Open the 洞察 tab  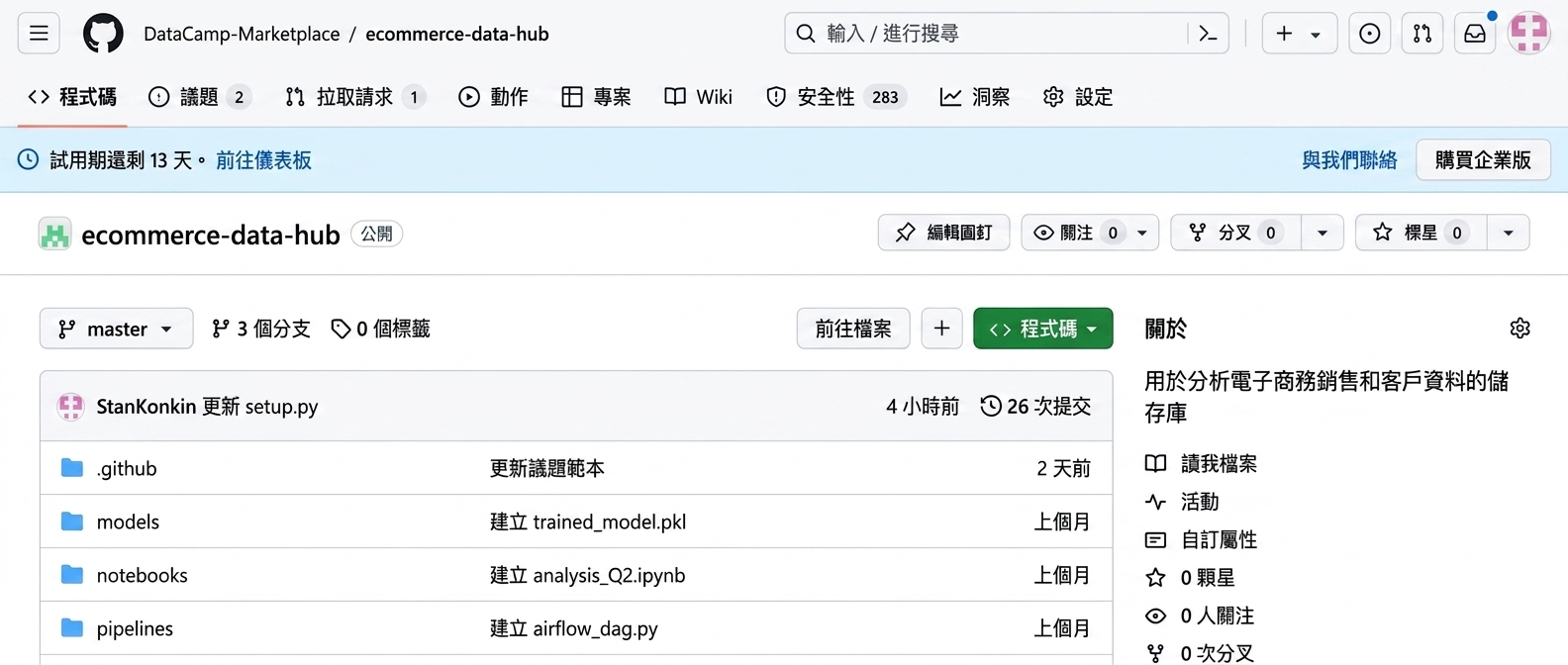[975, 97]
